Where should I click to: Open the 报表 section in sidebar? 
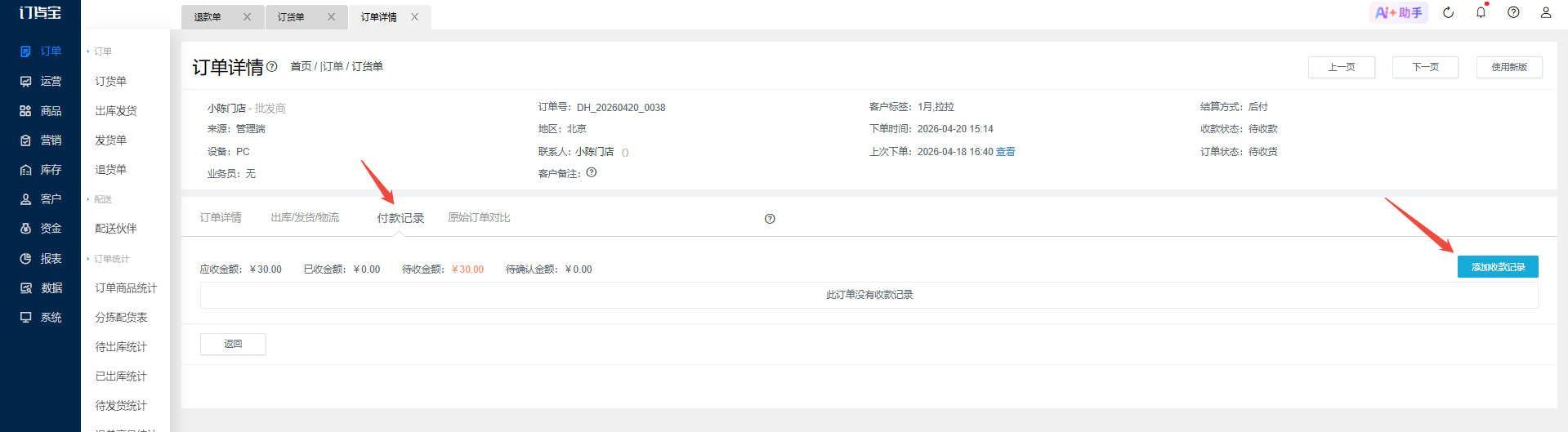(41, 259)
